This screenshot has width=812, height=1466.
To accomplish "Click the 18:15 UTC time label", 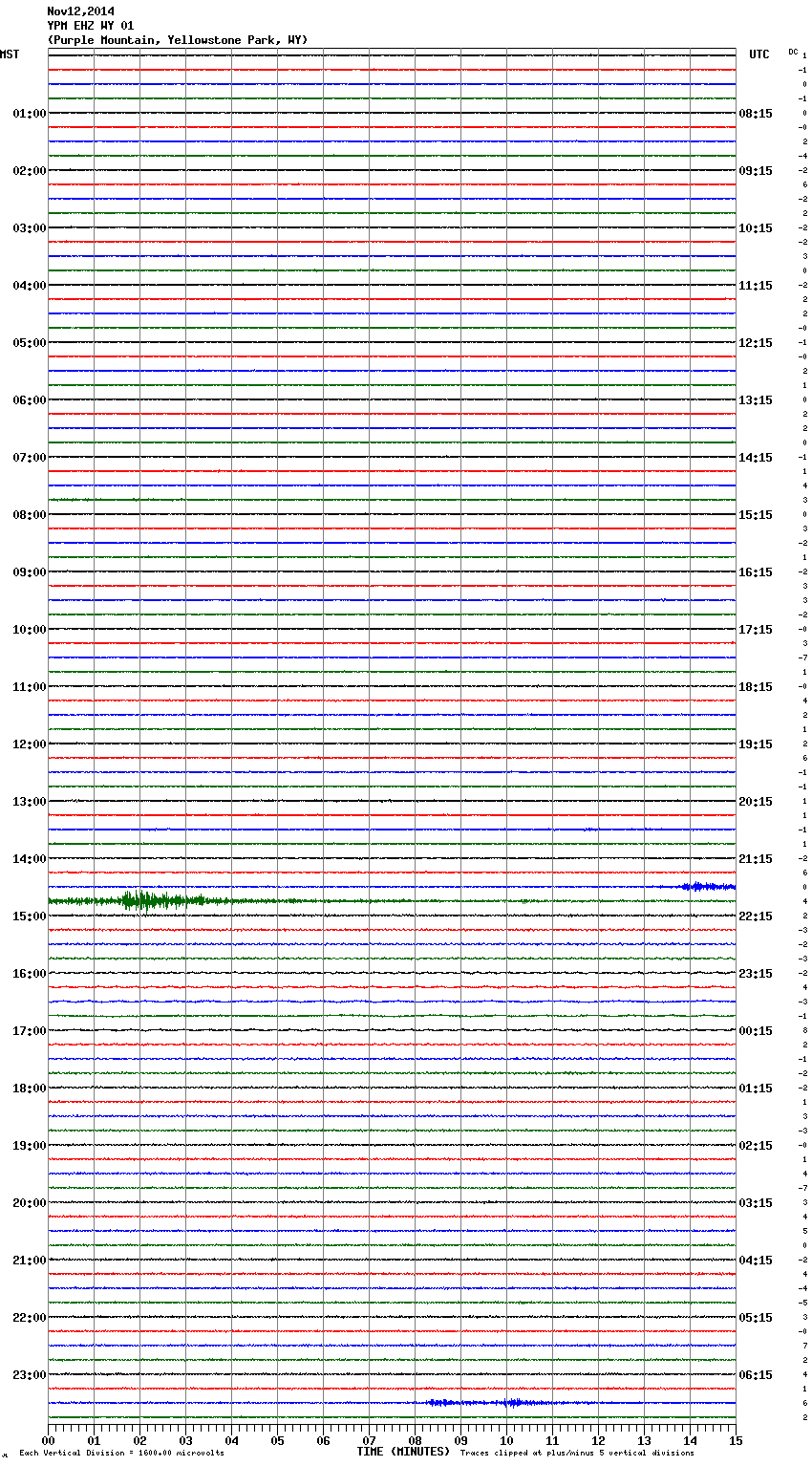I will [756, 687].
